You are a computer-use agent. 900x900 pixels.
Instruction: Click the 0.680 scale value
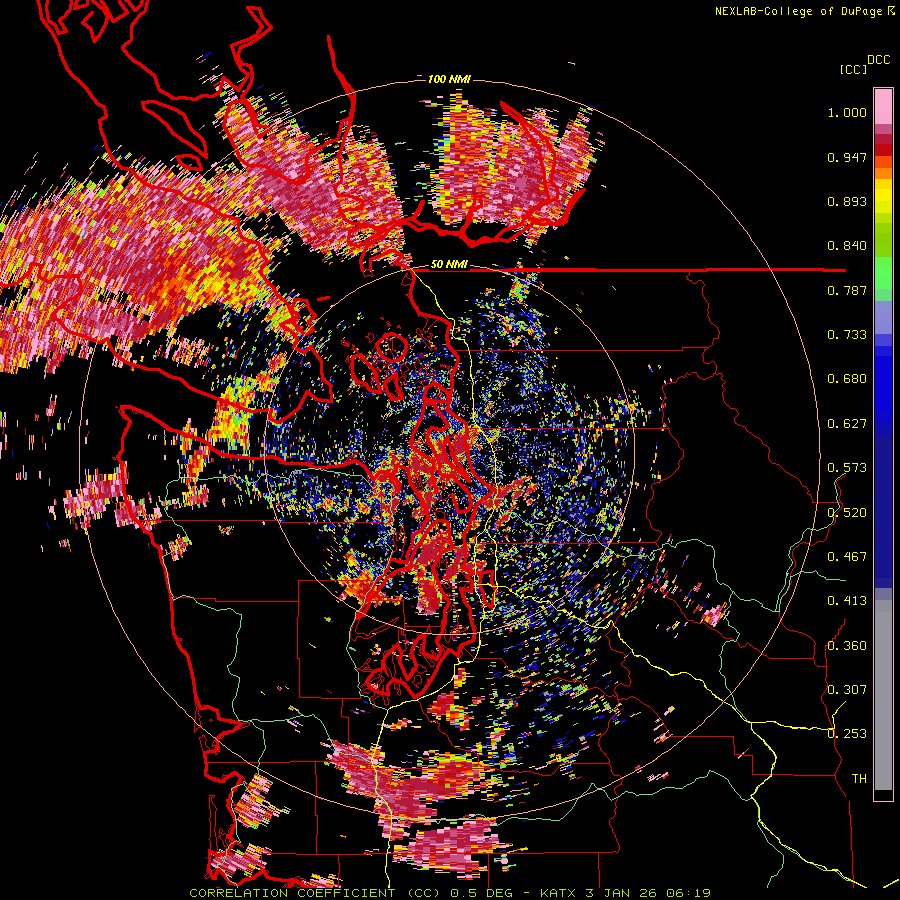tap(847, 379)
